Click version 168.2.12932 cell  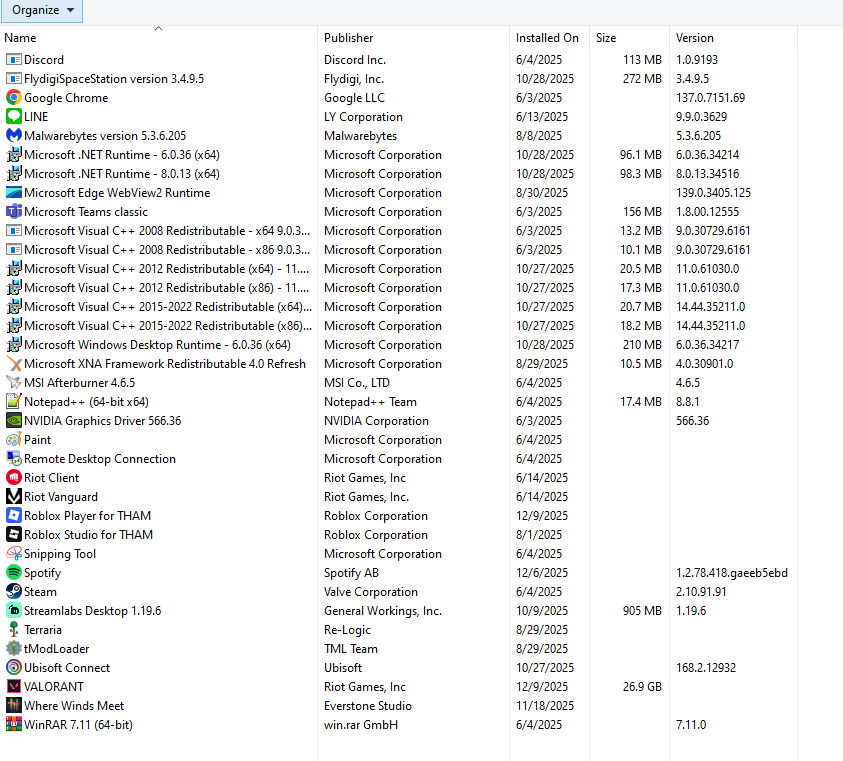point(706,668)
